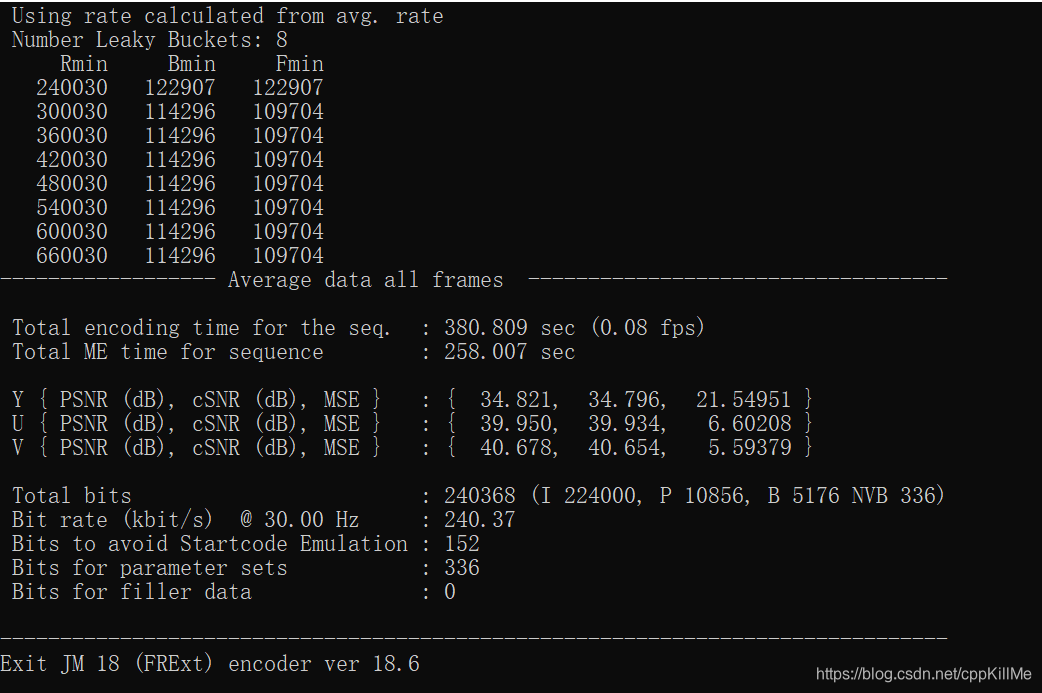Click the 'Average data all frames' heading
Viewport: 1042px width, 693px height.
pyautogui.click(x=365, y=280)
